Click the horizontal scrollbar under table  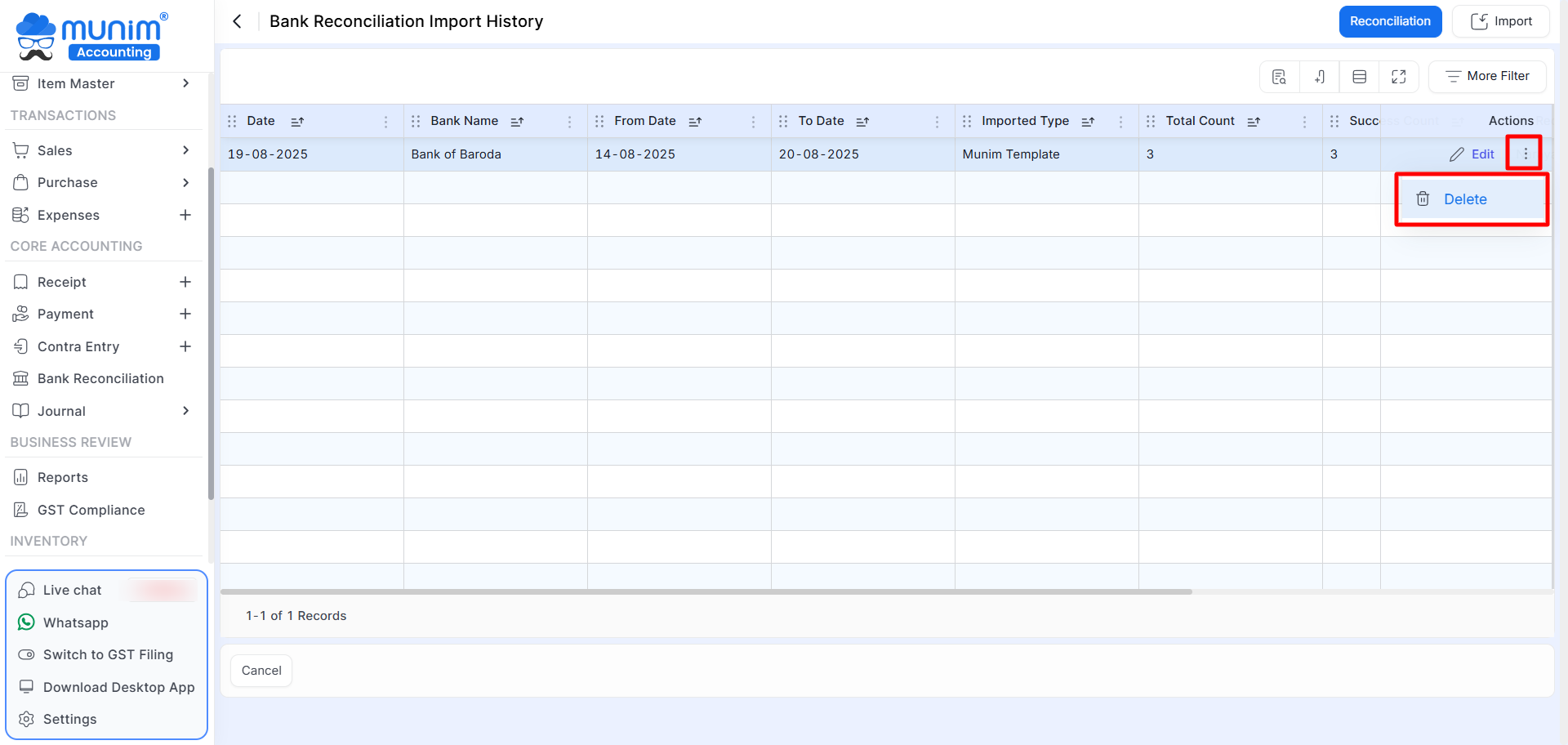click(706, 591)
